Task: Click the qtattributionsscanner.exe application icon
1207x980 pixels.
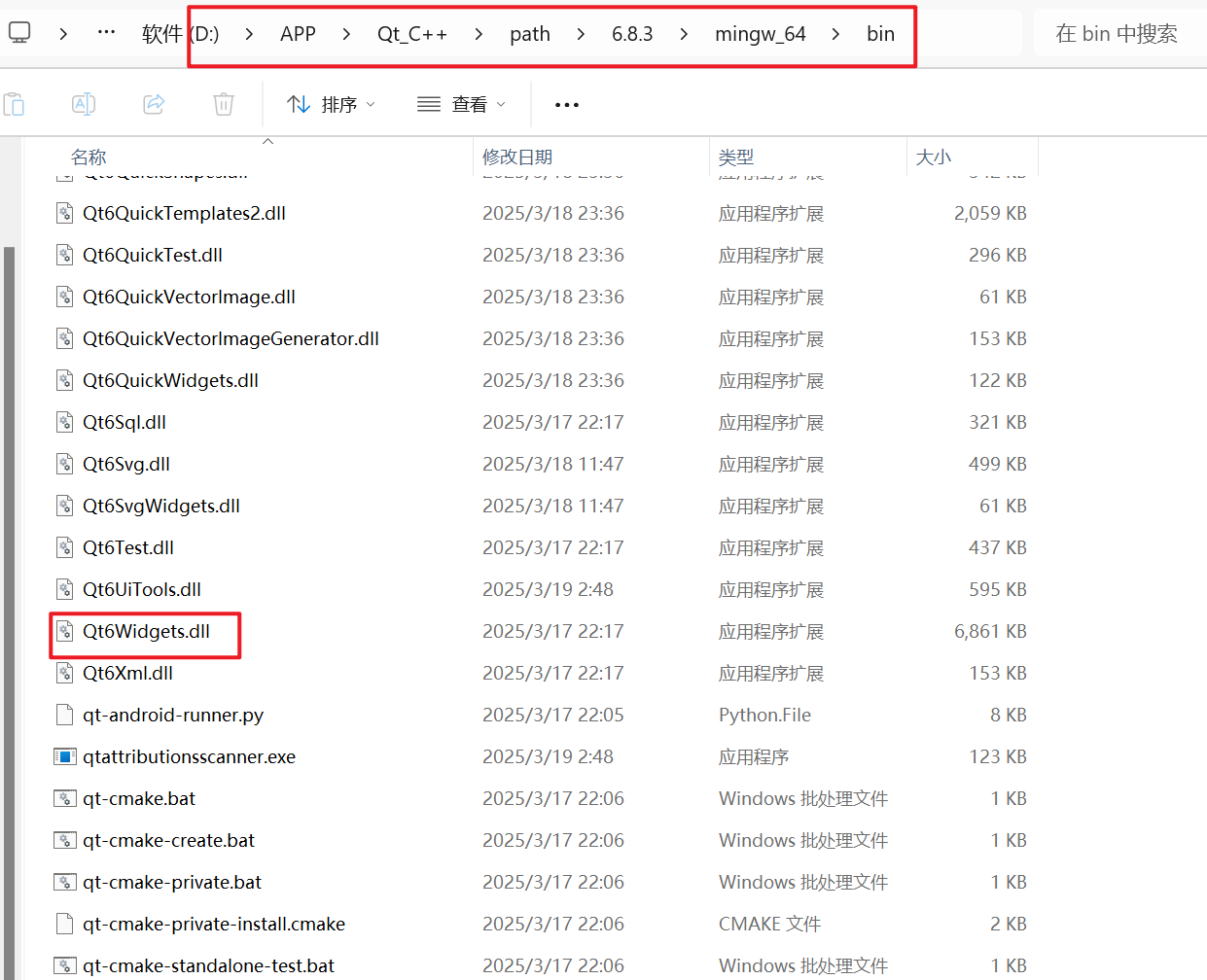Action: 65,755
